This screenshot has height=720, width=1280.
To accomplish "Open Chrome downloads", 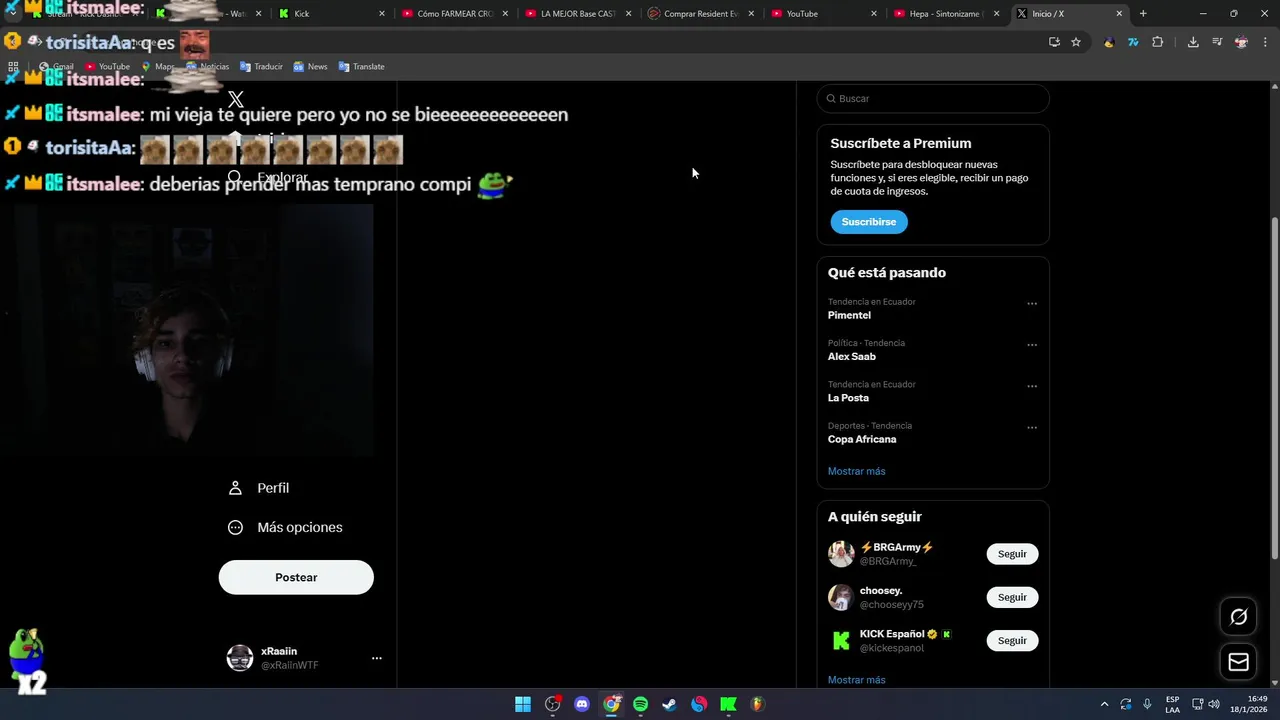I will (1193, 42).
